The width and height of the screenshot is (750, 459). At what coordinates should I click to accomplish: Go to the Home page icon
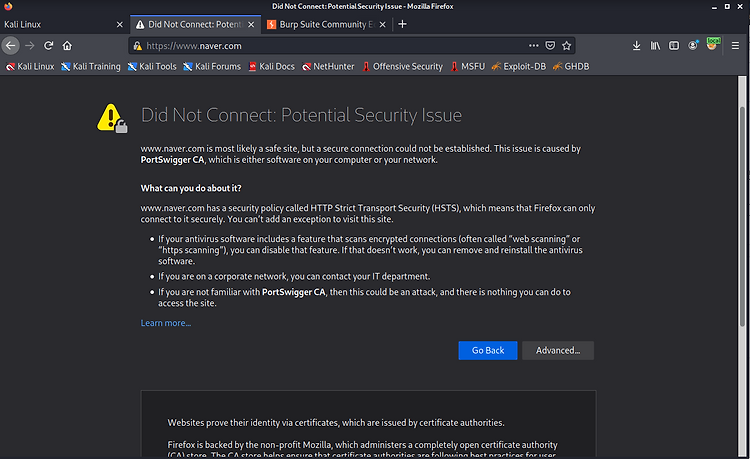click(x=67, y=46)
